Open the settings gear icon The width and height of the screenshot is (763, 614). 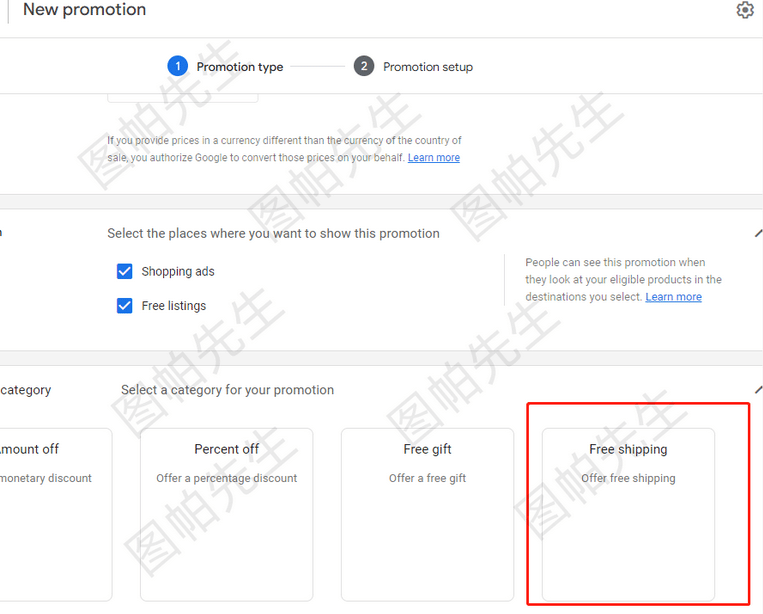click(745, 10)
